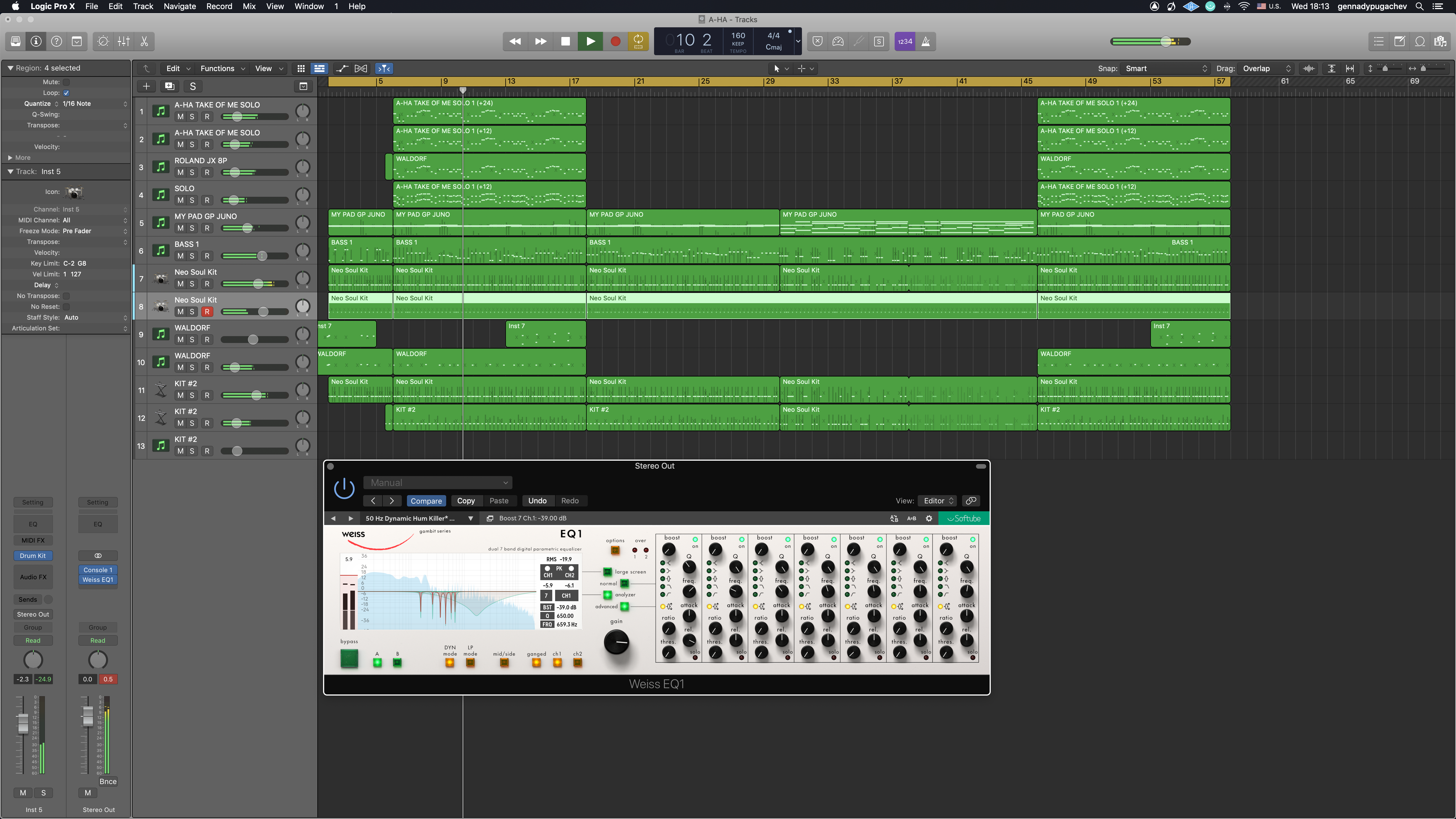Enable the count-in 1234 button

point(904,41)
